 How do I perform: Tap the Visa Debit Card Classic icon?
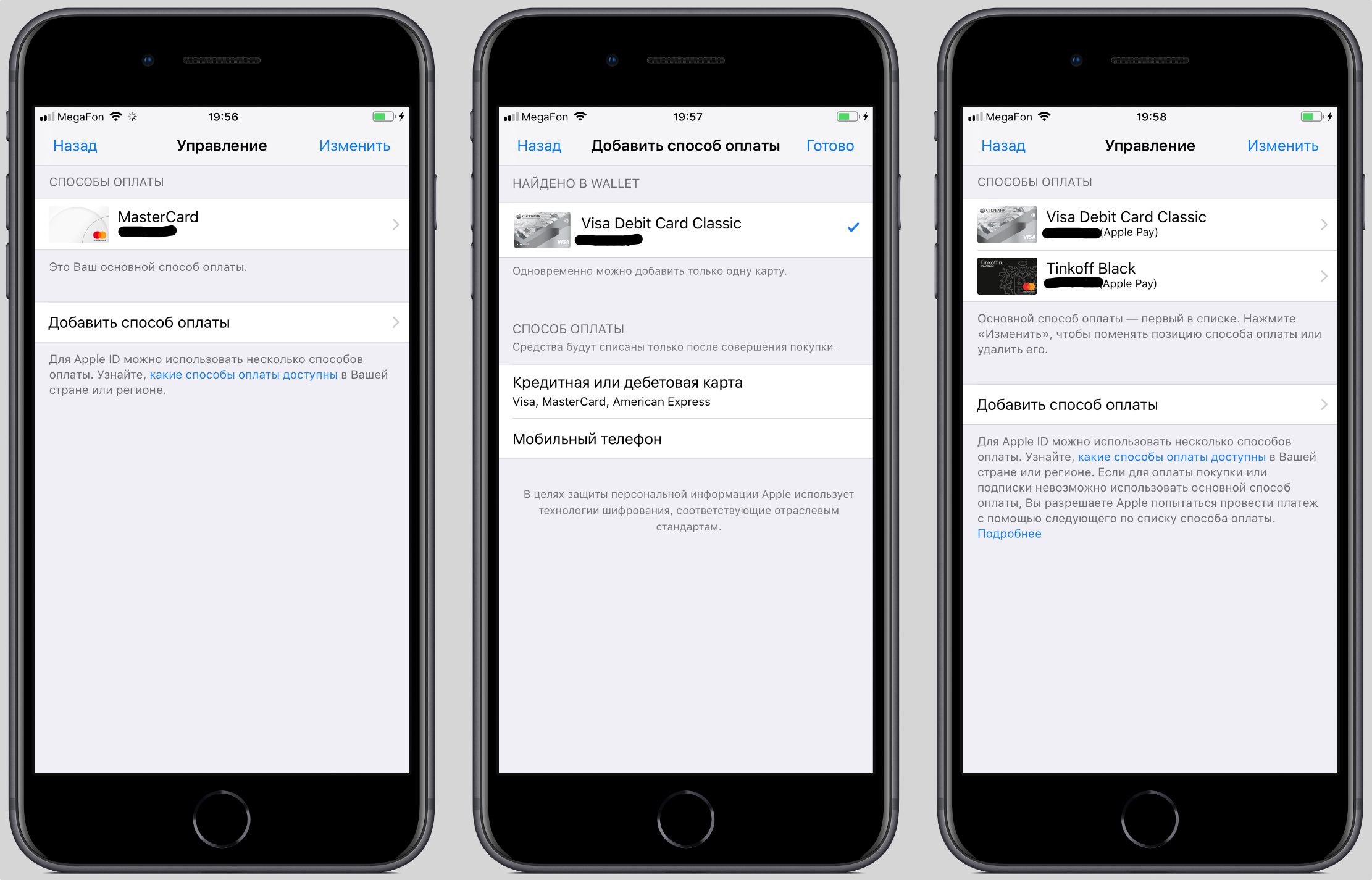[x=540, y=227]
